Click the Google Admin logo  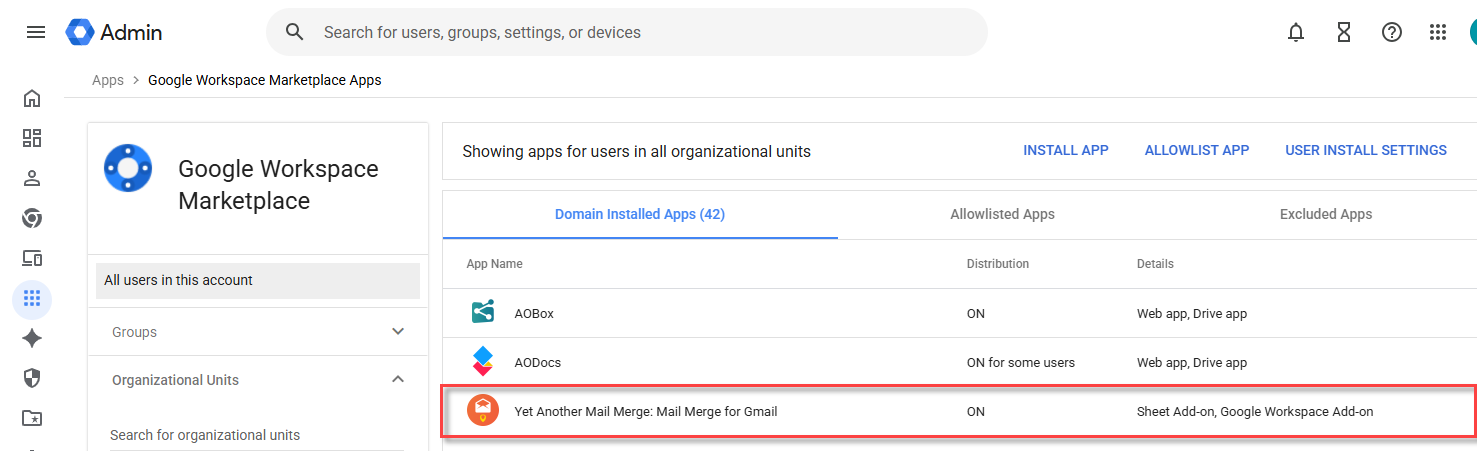pyautogui.click(x=114, y=32)
